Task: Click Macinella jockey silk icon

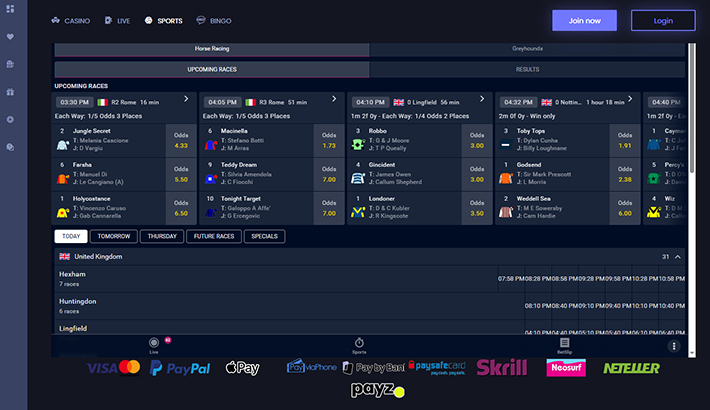Action: pyautogui.click(x=211, y=145)
